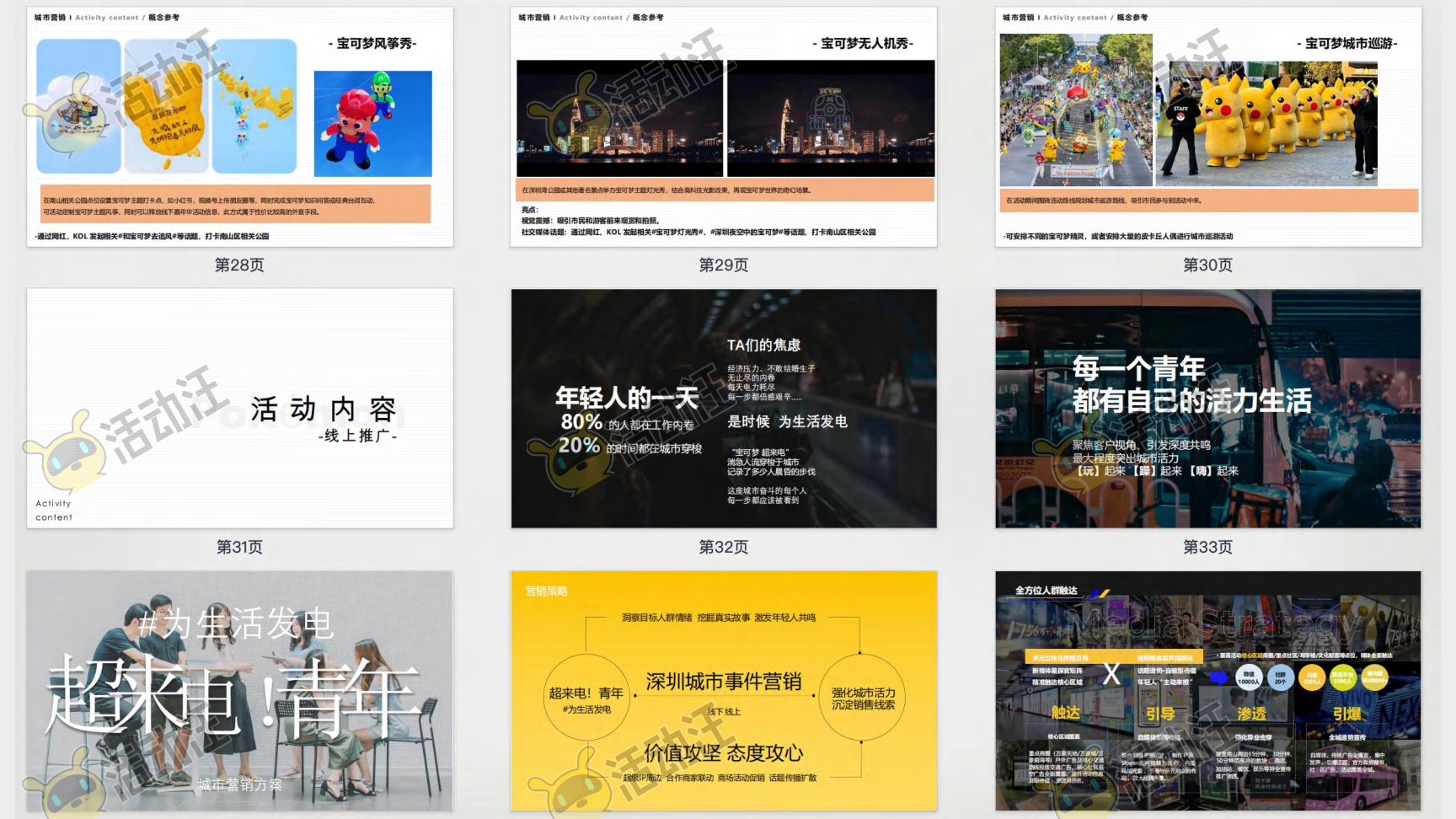Click the Pikachu mascot lineup photo on page 30

click(1266, 123)
